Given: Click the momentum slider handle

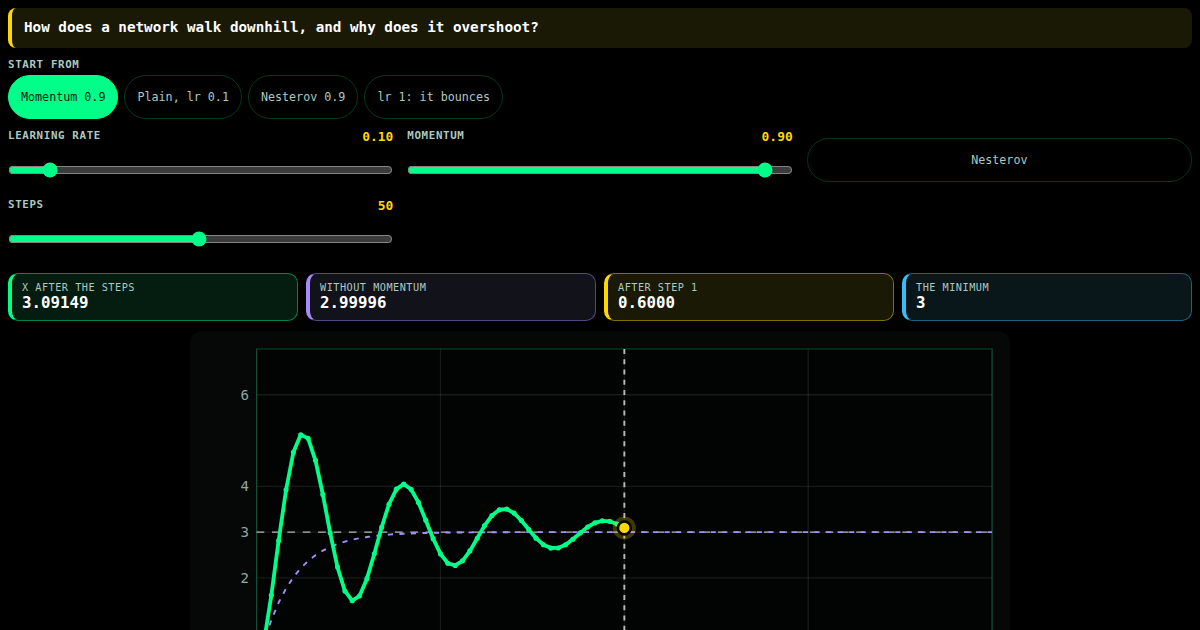Looking at the screenshot, I should [x=765, y=170].
